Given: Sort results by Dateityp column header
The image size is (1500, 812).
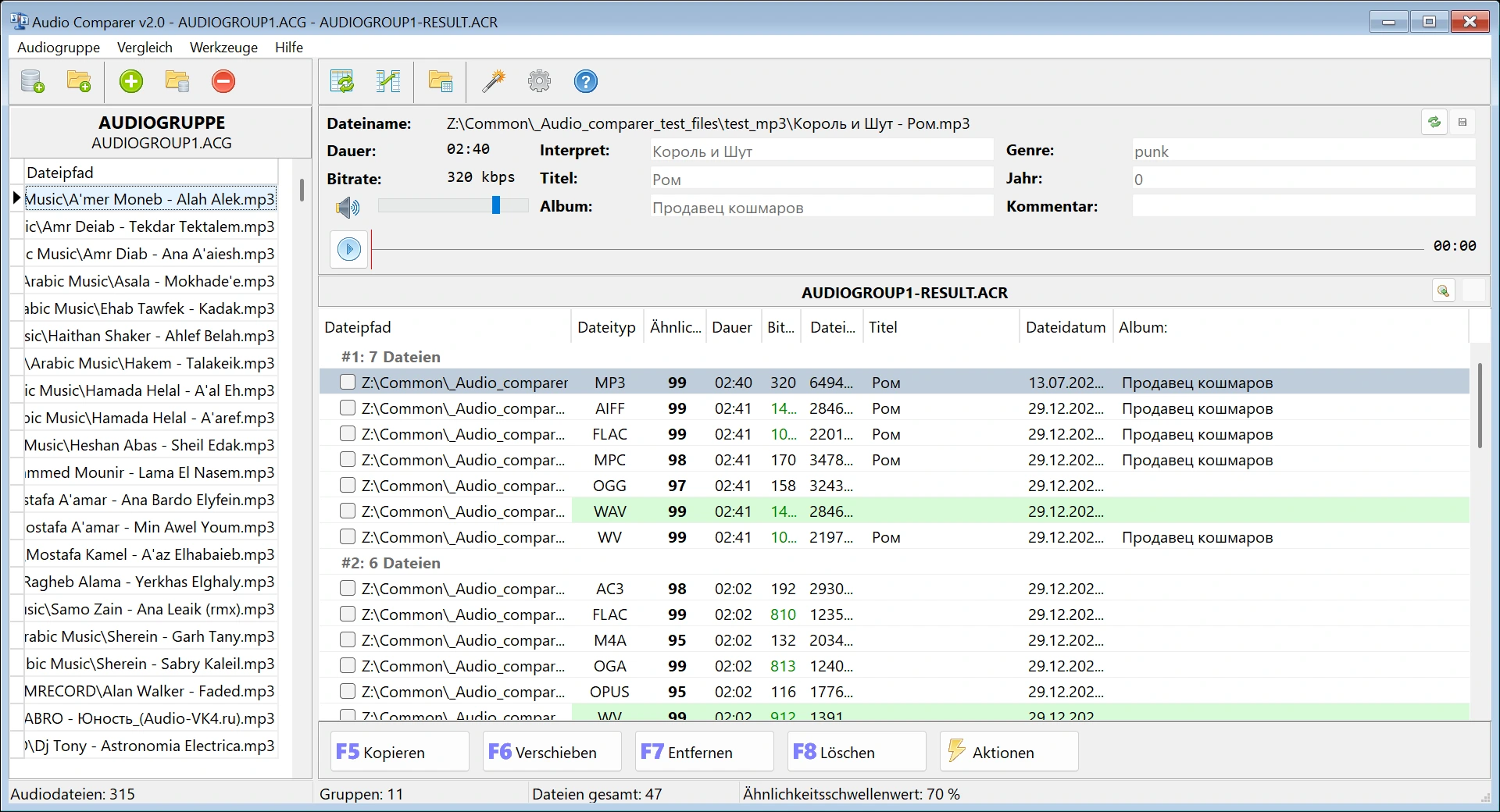Looking at the screenshot, I should [x=607, y=327].
